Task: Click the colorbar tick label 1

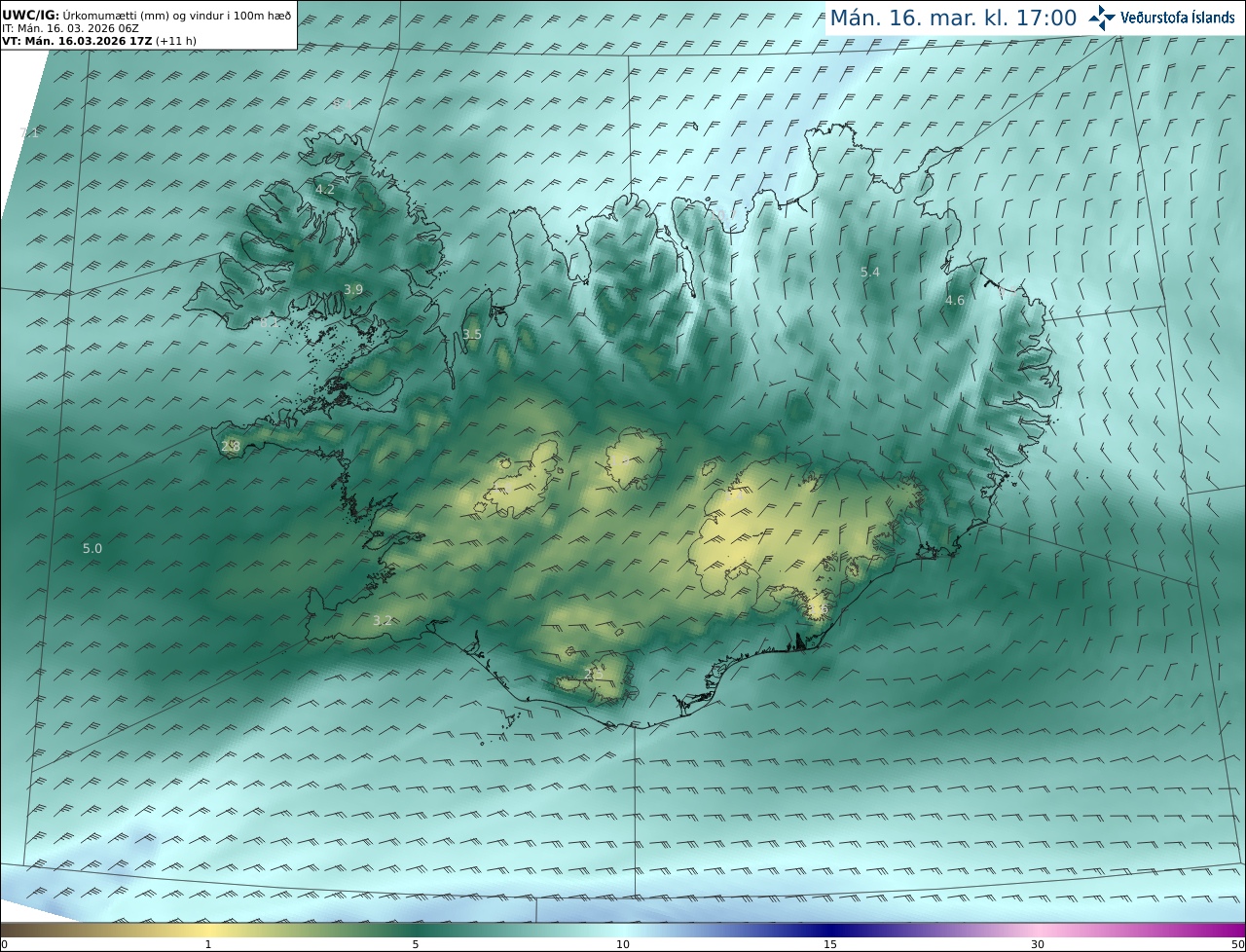Action: click(x=207, y=944)
